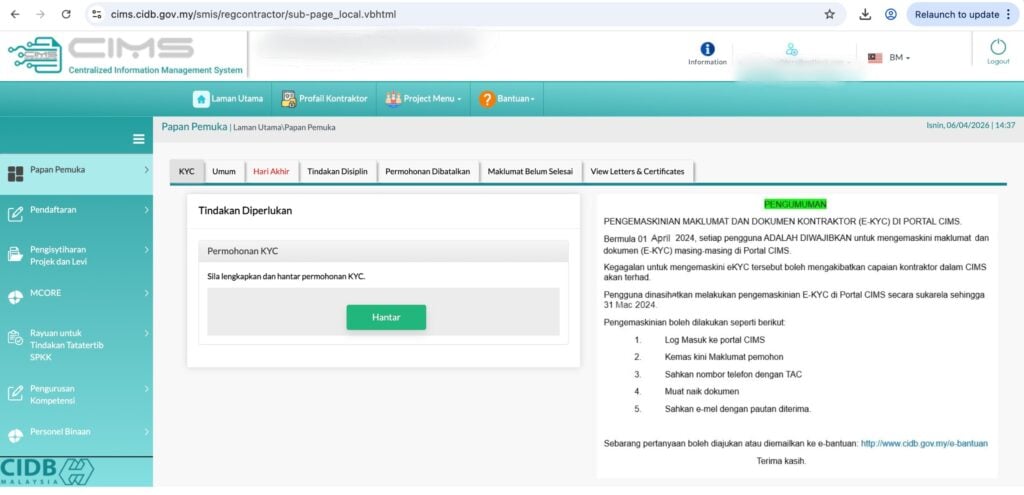Click the CIMS logo

tap(124, 55)
